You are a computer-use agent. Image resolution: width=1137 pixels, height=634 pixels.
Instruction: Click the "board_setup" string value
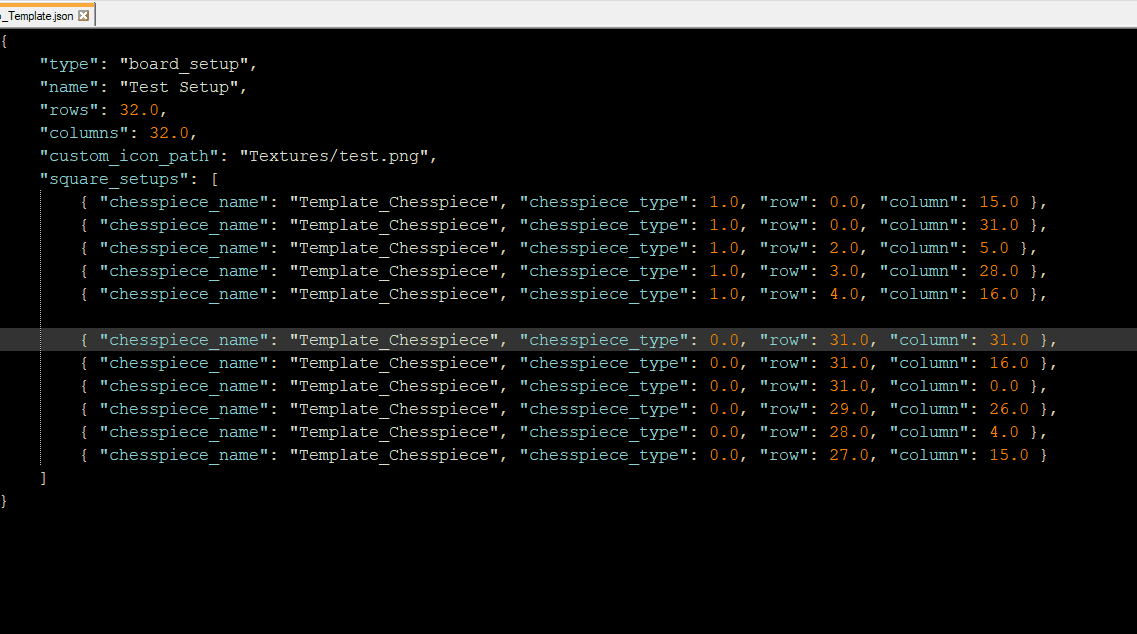tap(184, 65)
